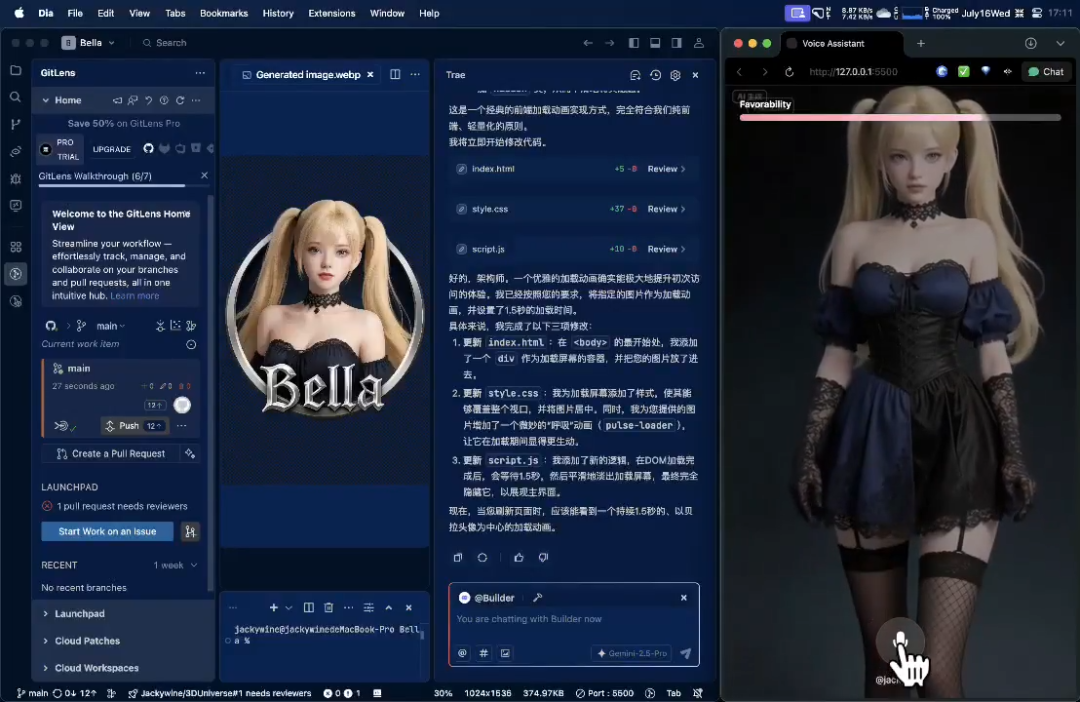Split the Generated image.webp editor
This screenshot has height=702, width=1080.
(x=395, y=74)
